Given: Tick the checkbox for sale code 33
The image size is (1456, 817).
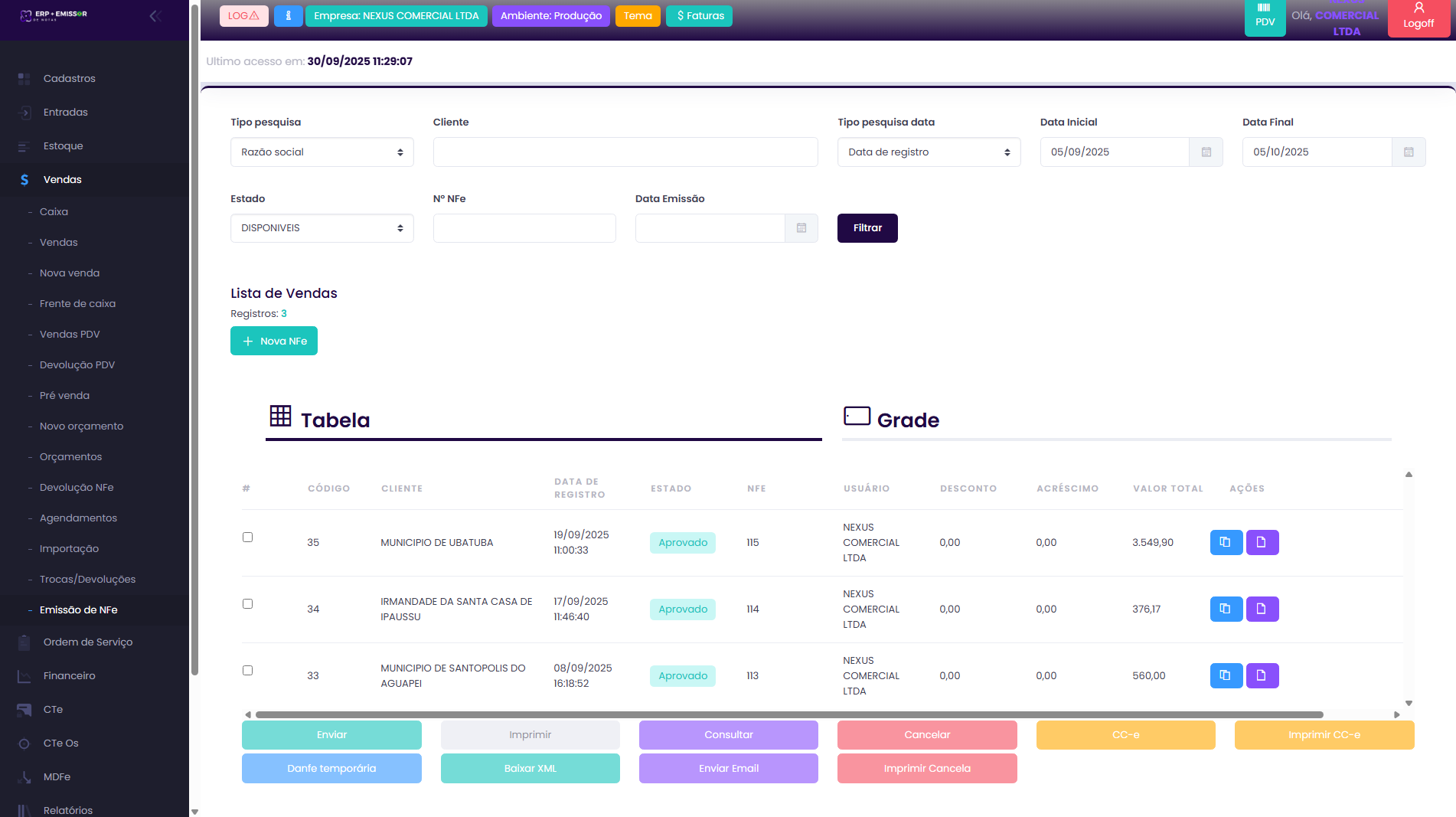Looking at the screenshot, I should coord(247,670).
